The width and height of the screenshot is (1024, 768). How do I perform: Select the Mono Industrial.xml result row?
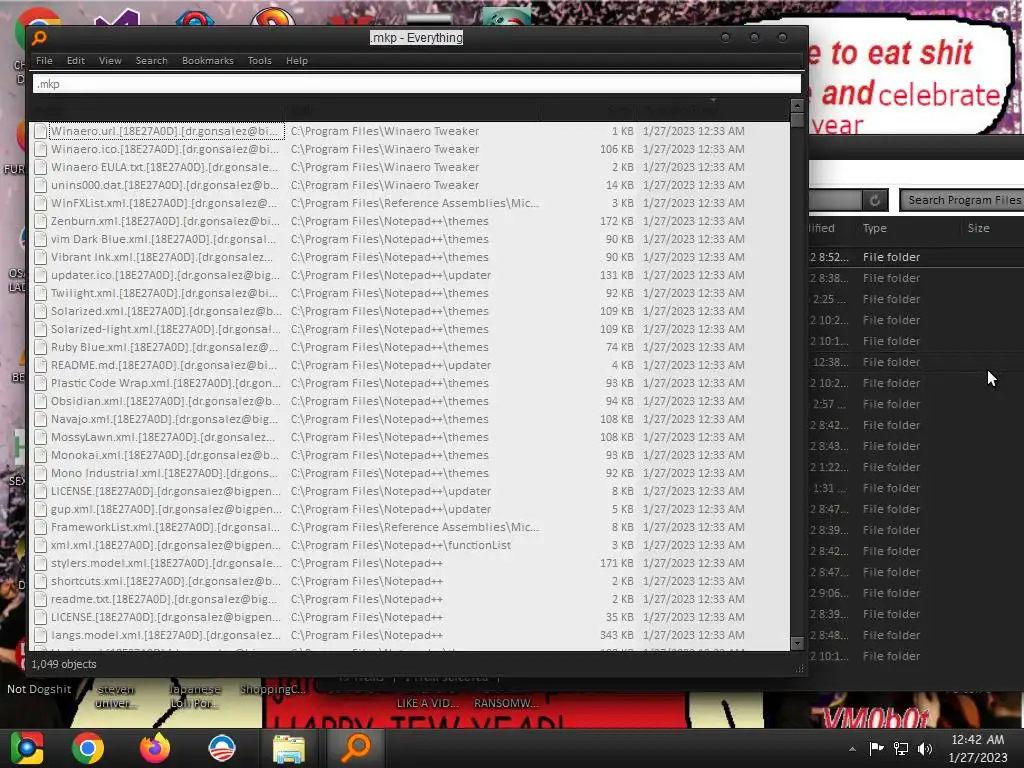(x=410, y=473)
